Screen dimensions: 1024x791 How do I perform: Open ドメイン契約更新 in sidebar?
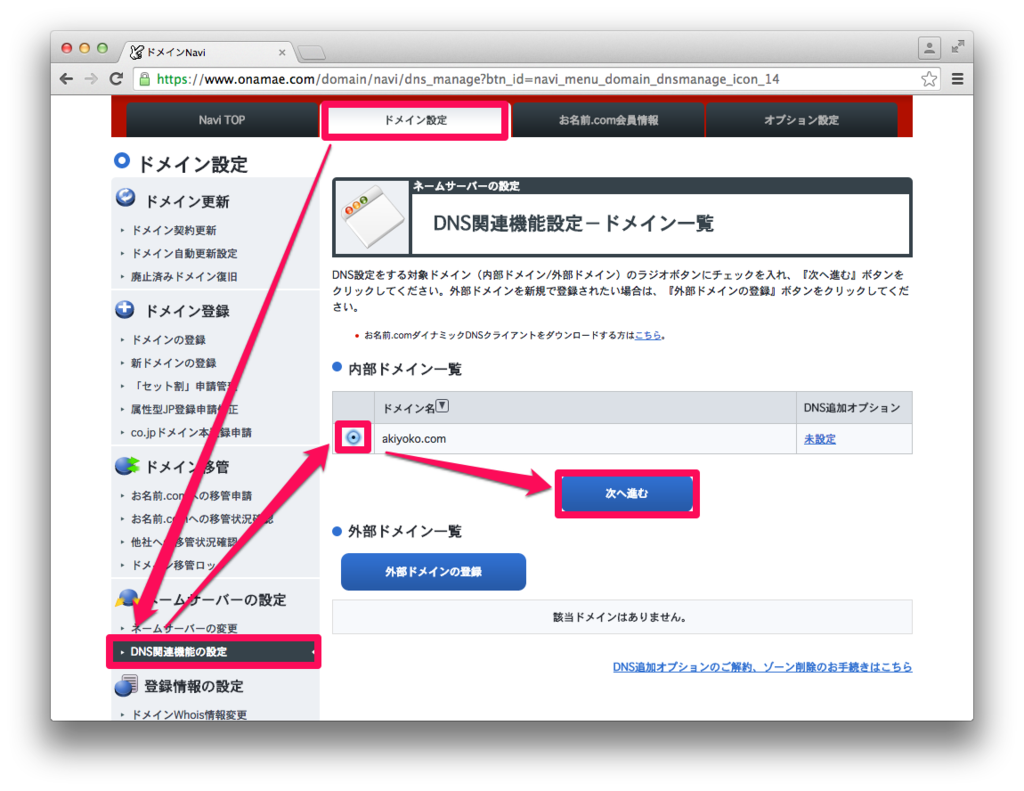(174, 230)
